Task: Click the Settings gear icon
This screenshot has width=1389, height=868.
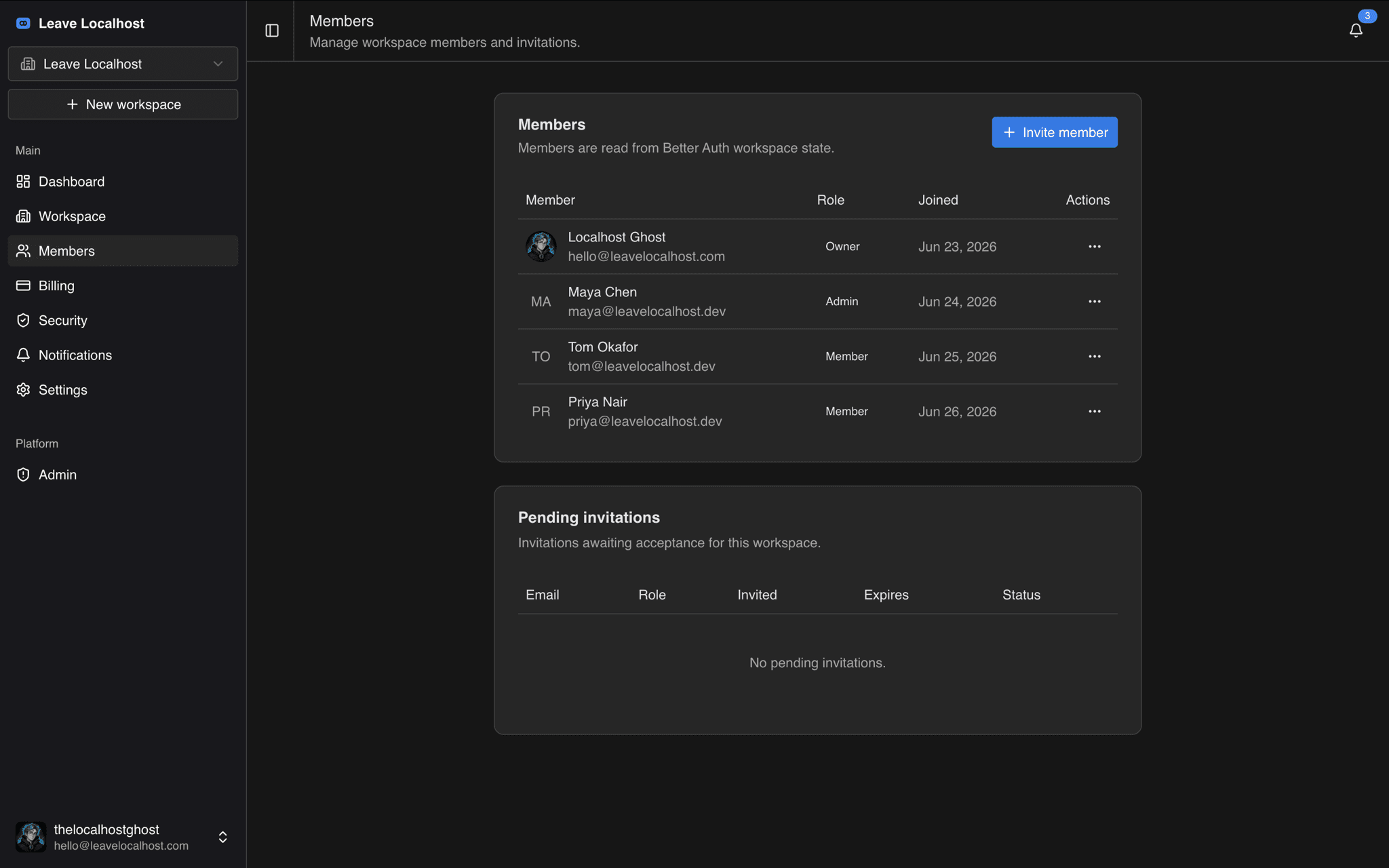Action: pyautogui.click(x=23, y=389)
